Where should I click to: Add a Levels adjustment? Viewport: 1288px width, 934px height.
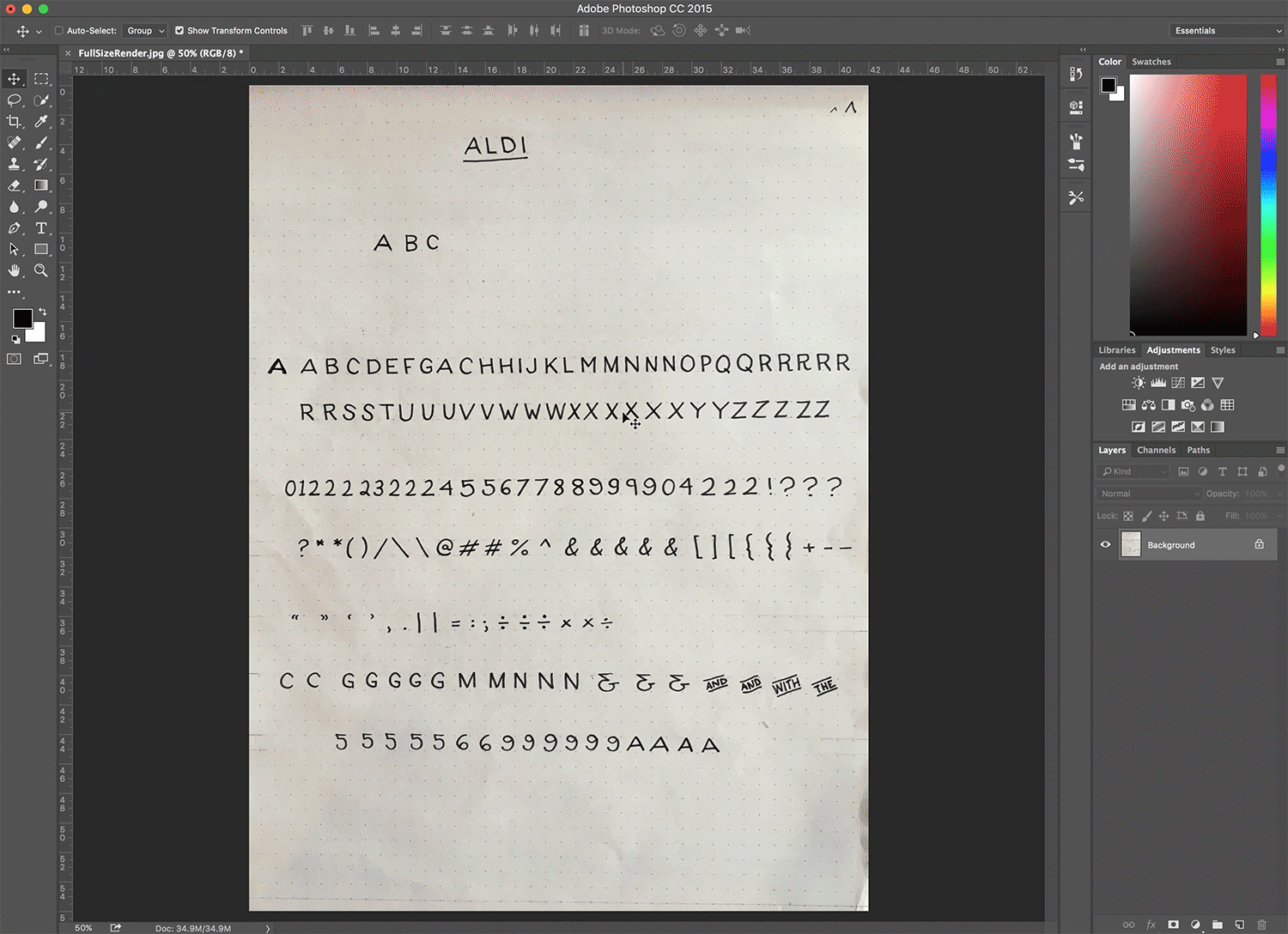pyautogui.click(x=1158, y=383)
